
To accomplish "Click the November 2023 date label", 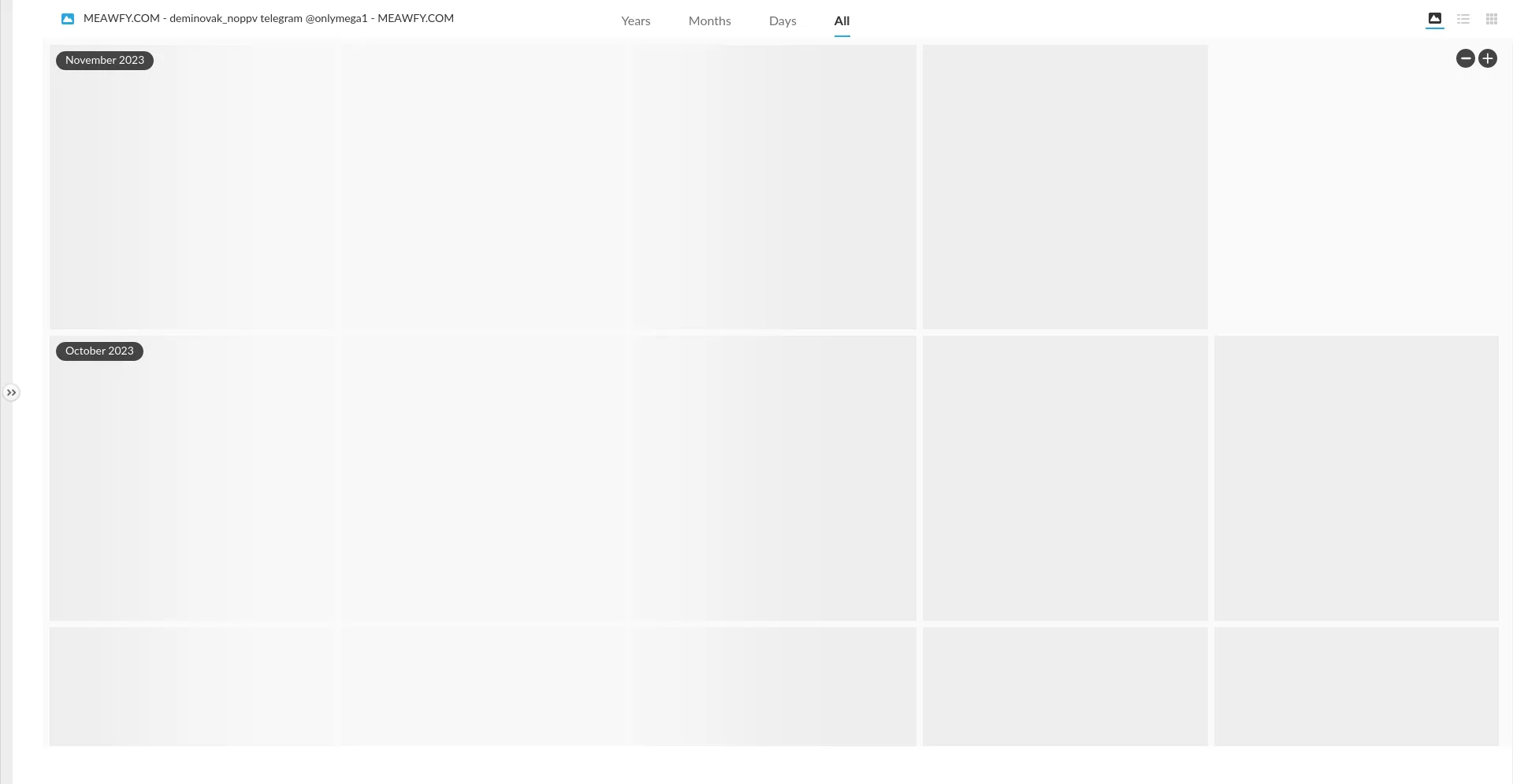I will click(x=105, y=61).
